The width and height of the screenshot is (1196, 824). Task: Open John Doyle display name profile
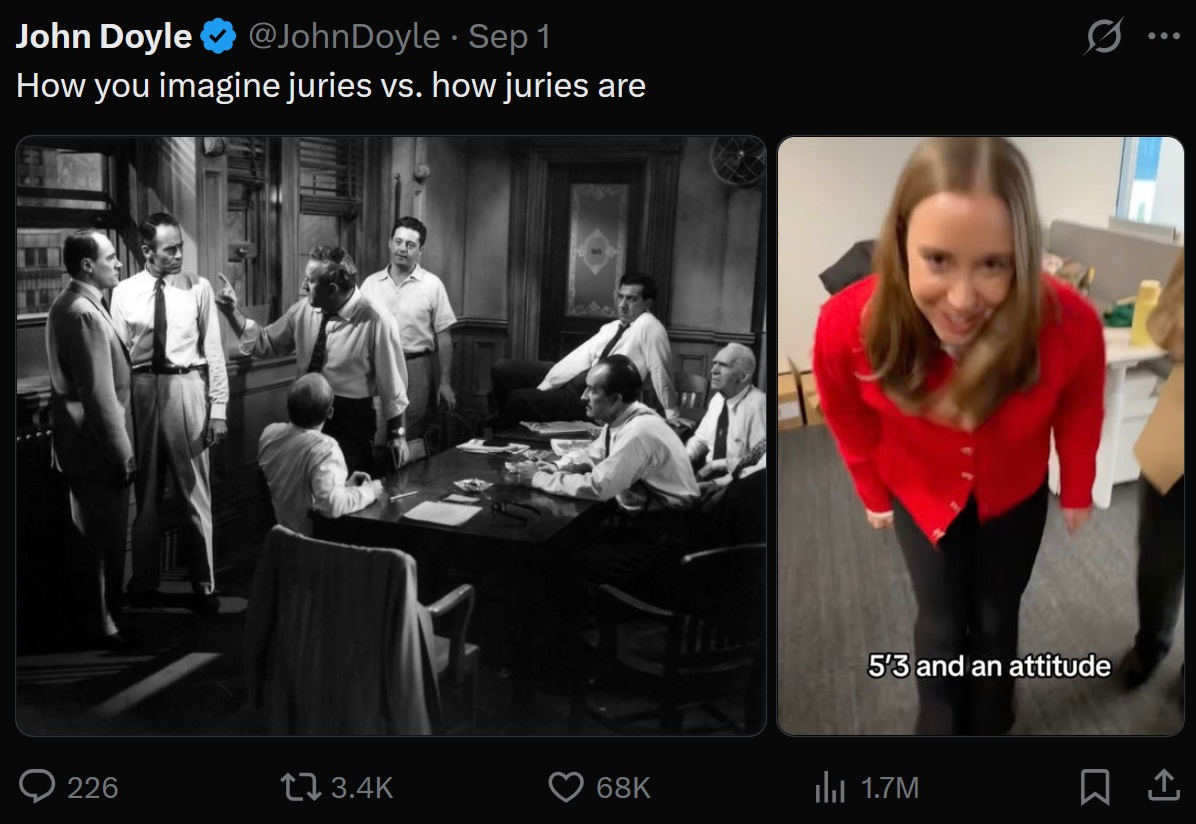(104, 36)
